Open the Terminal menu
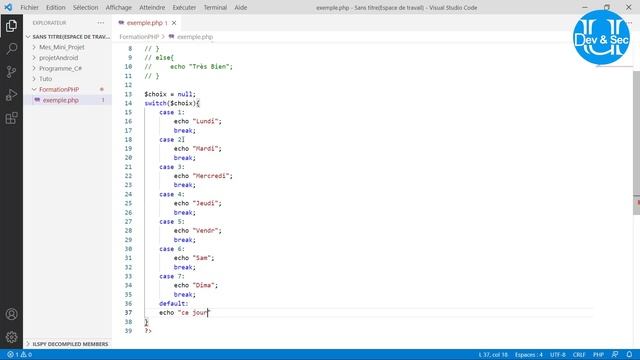 coord(215,7)
